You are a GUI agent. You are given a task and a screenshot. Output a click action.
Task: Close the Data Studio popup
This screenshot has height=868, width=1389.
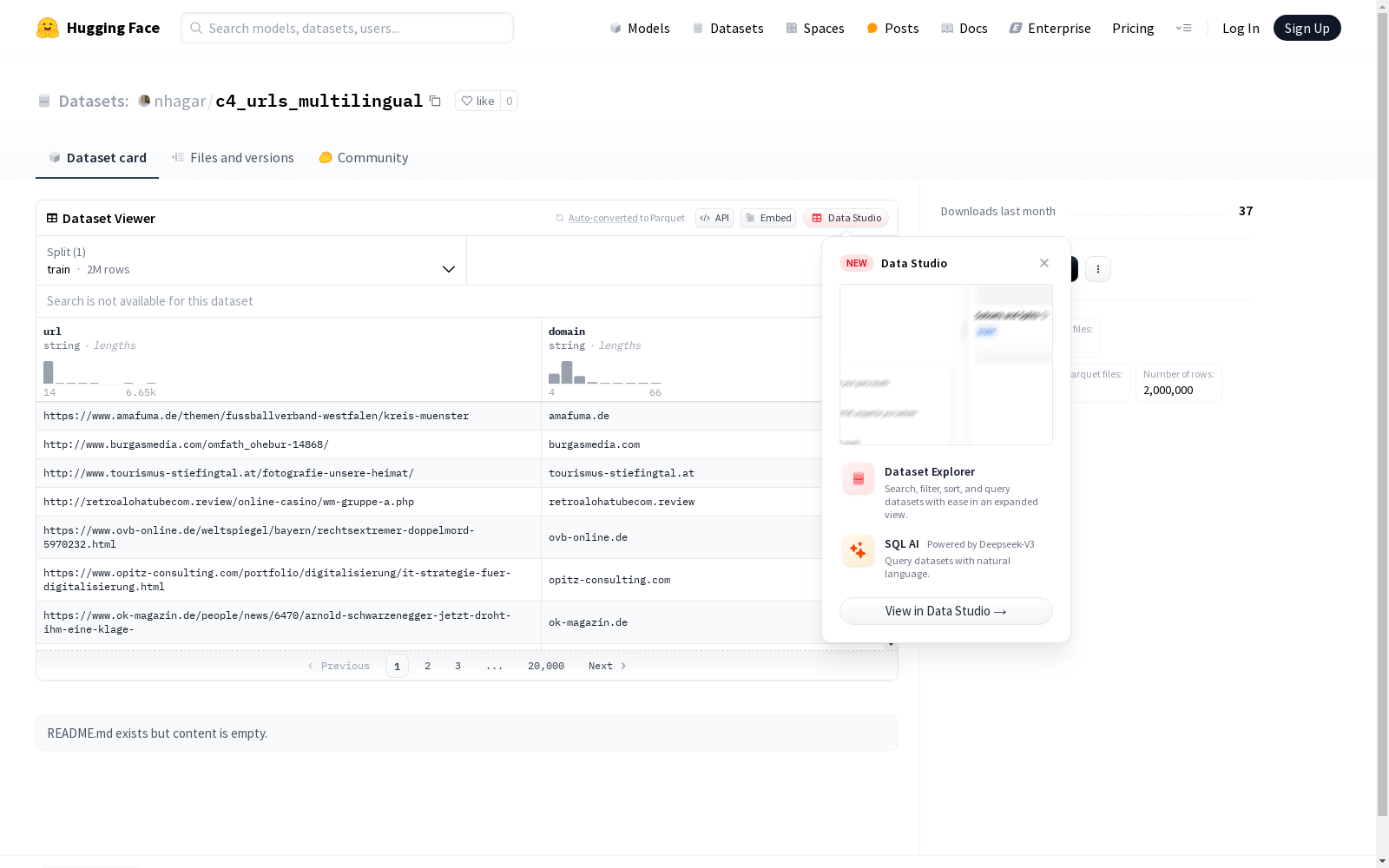(1044, 263)
